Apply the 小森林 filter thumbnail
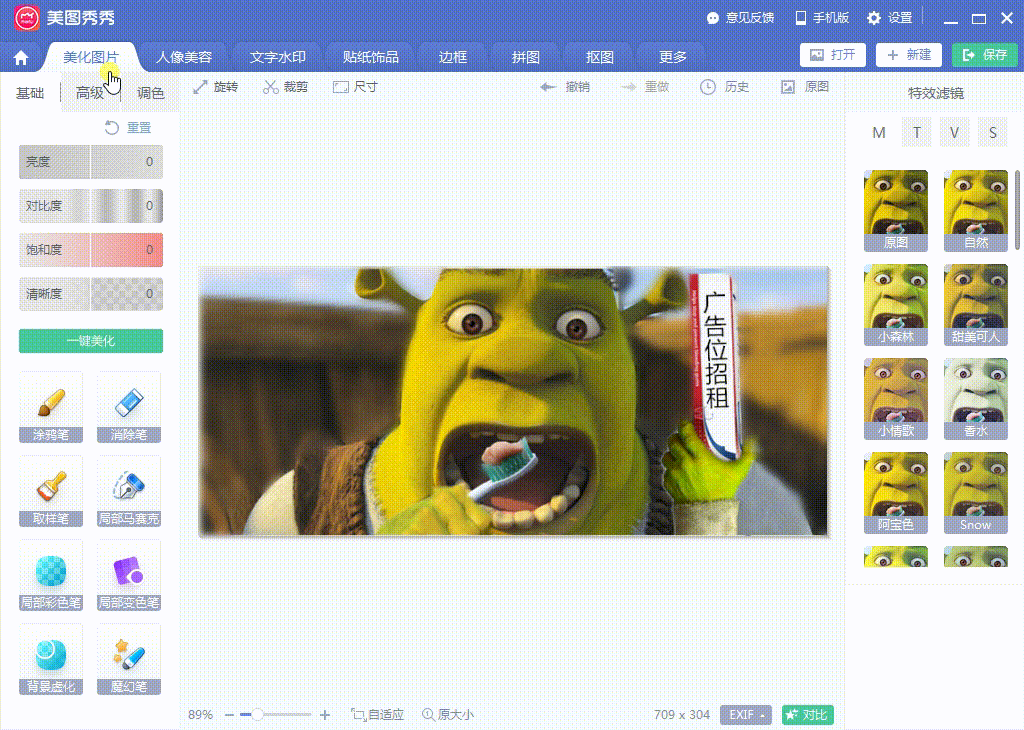The height and width of the screenshot is (730, 1024). tap(895, 304)
